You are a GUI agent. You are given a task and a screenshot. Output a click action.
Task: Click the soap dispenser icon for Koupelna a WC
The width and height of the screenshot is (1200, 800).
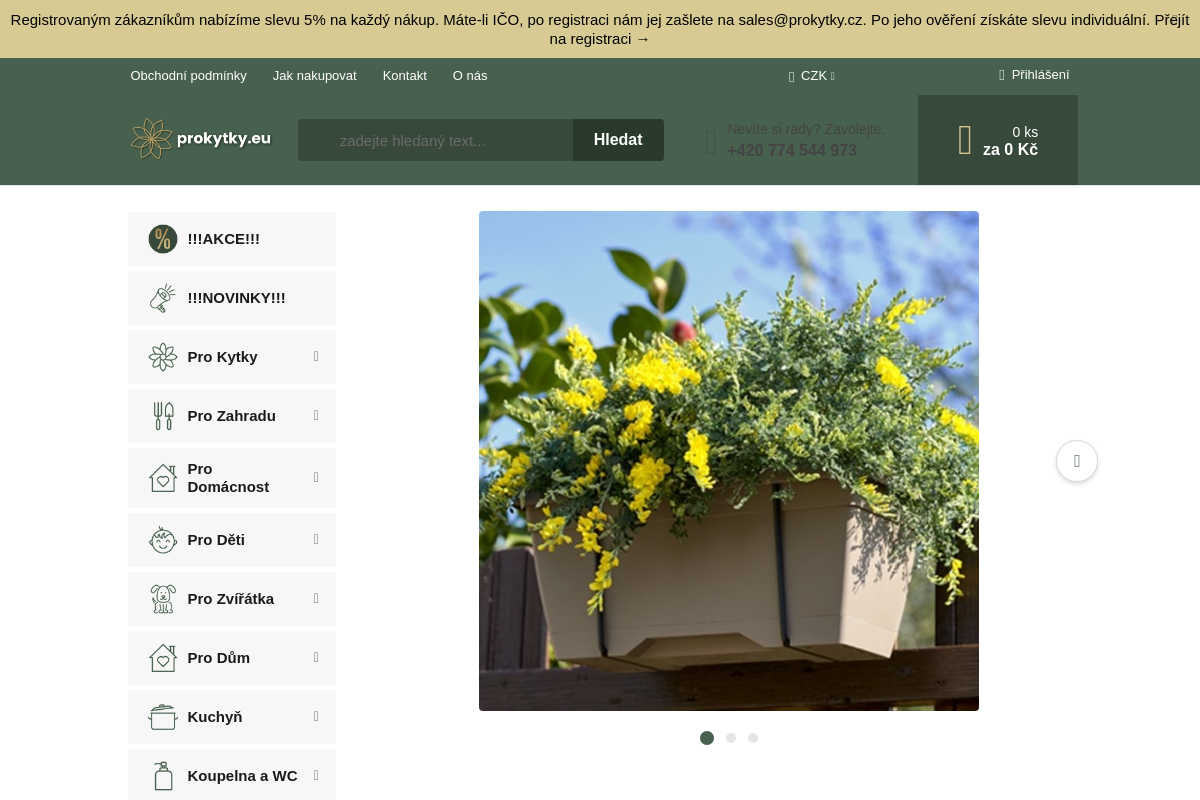[163, 776]
